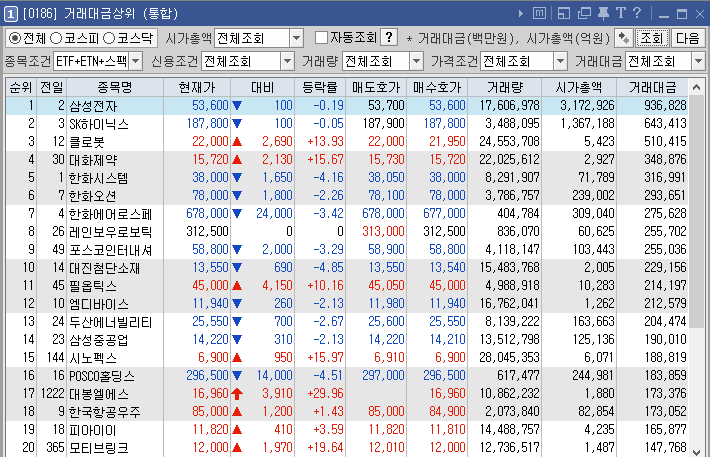This screenshot has height=457, width=710.
Task: Sort by the 현재가 column header
Action: [x=197, y=87]
